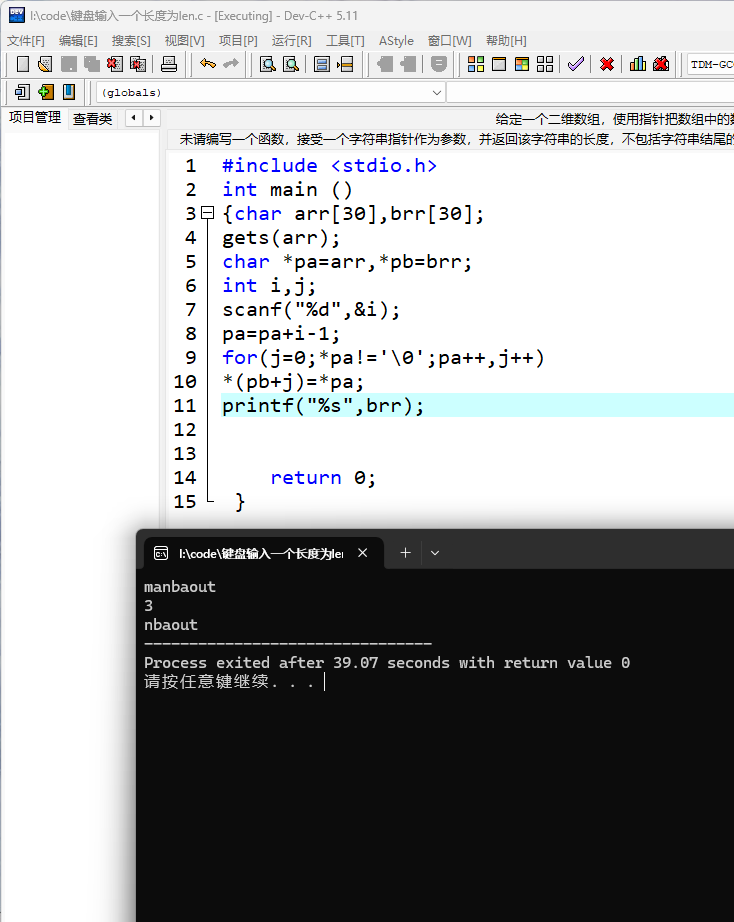Image resolution: width=734 pixels, height=922 pixels.
Task: Click the Close All files icon
Action: tap(138, 64)
